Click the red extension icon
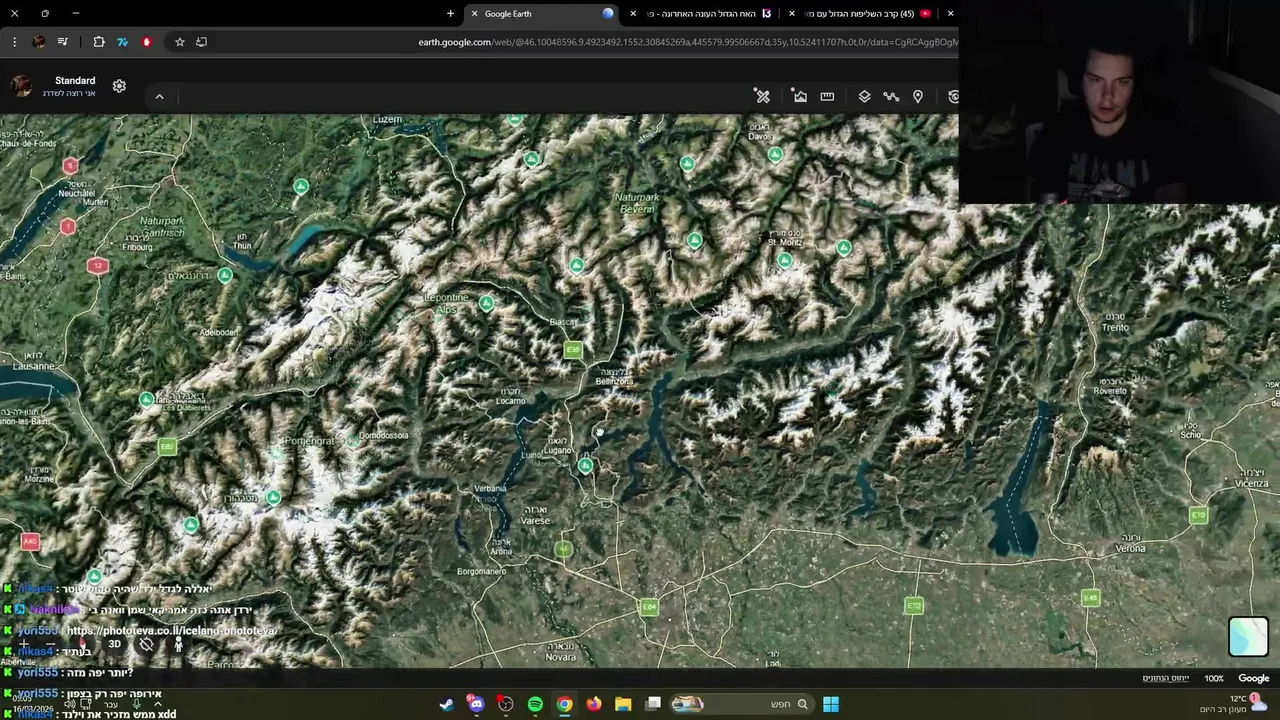This screenshot has height=720, width=1280. pos(147,42)
